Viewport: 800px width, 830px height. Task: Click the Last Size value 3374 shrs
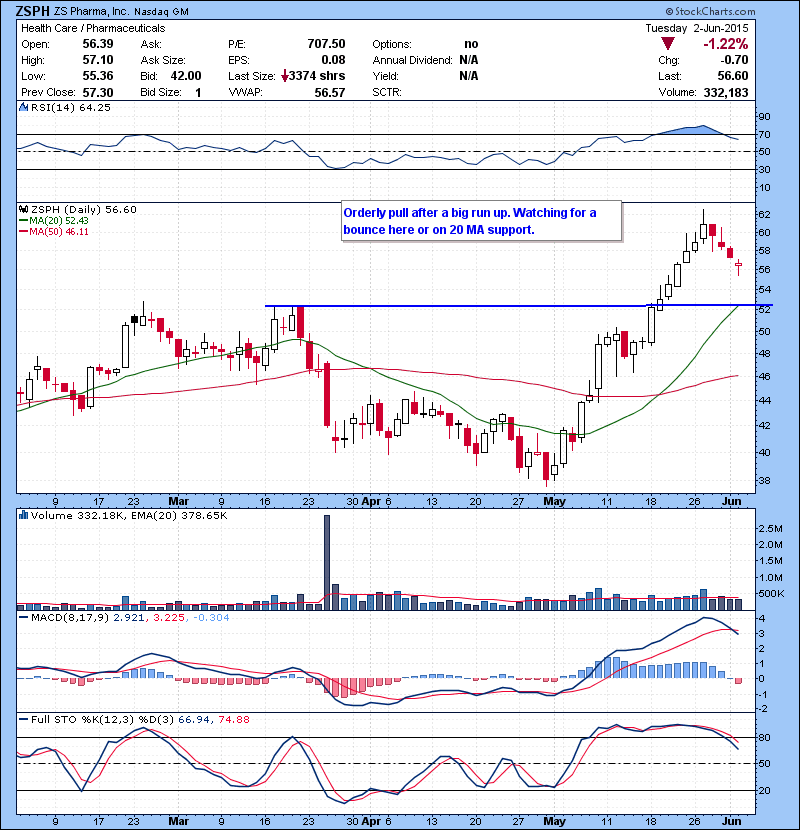point(317,76)
